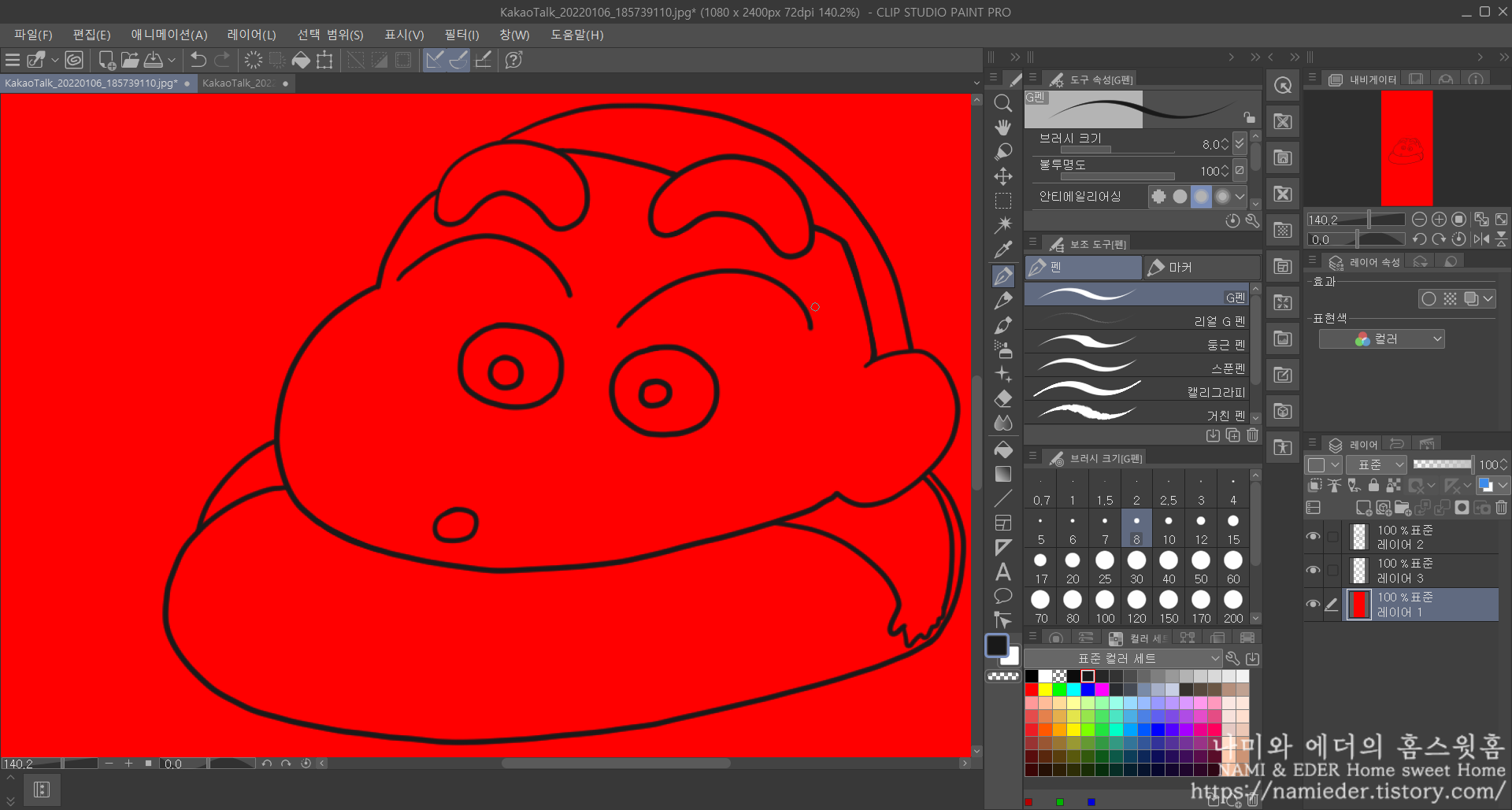Choose the 마커 sub tool group
Viewport: 1512px width, 810px height.
tap(1200, 268)
